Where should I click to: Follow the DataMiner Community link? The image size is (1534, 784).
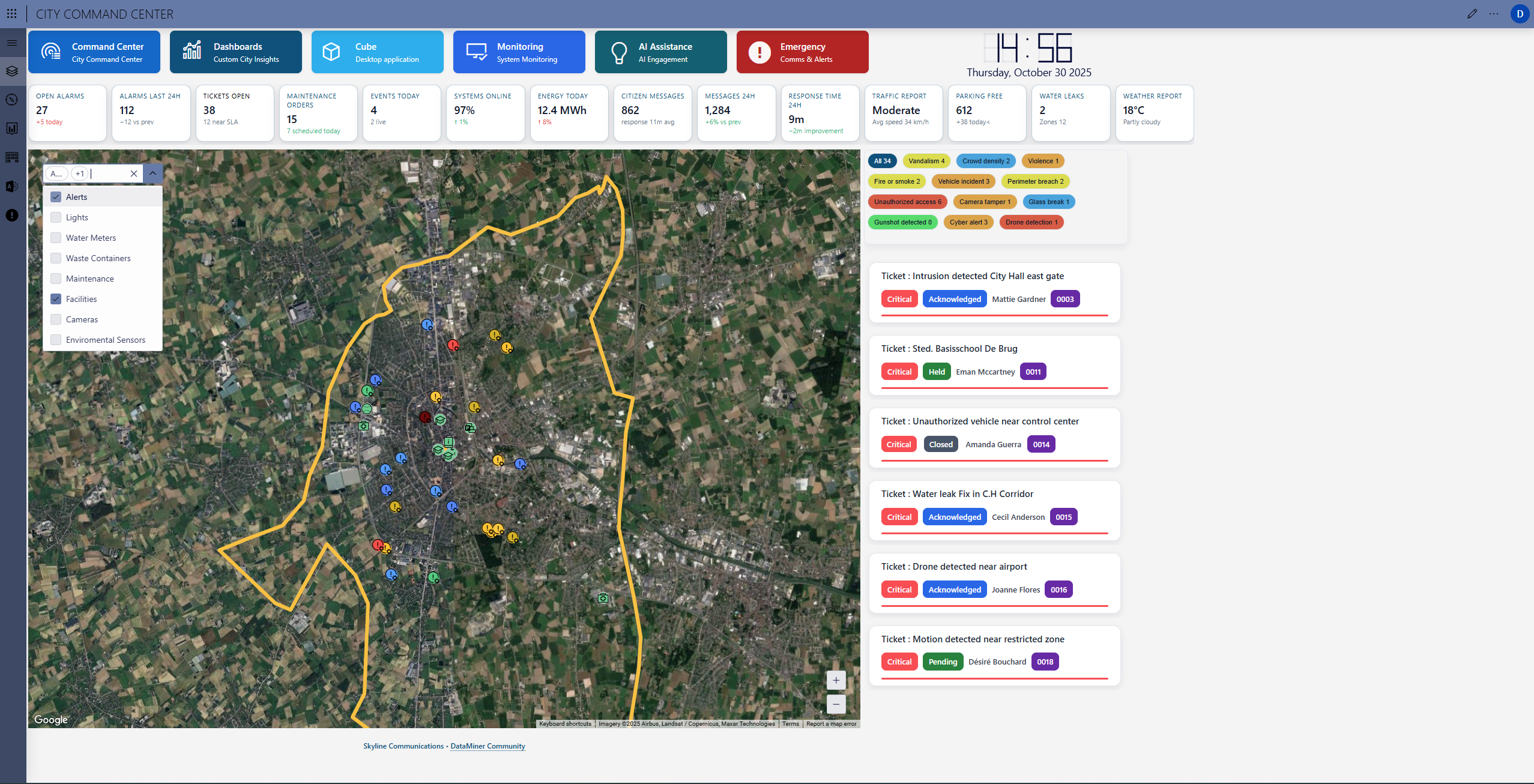488,746
